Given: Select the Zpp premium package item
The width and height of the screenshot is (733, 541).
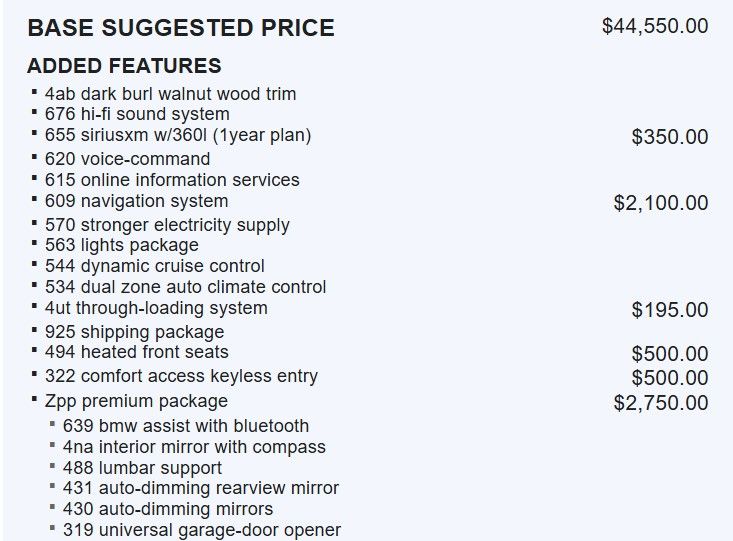Looking at the screenshot, I should pyautogui.click(x=136, y=401).
